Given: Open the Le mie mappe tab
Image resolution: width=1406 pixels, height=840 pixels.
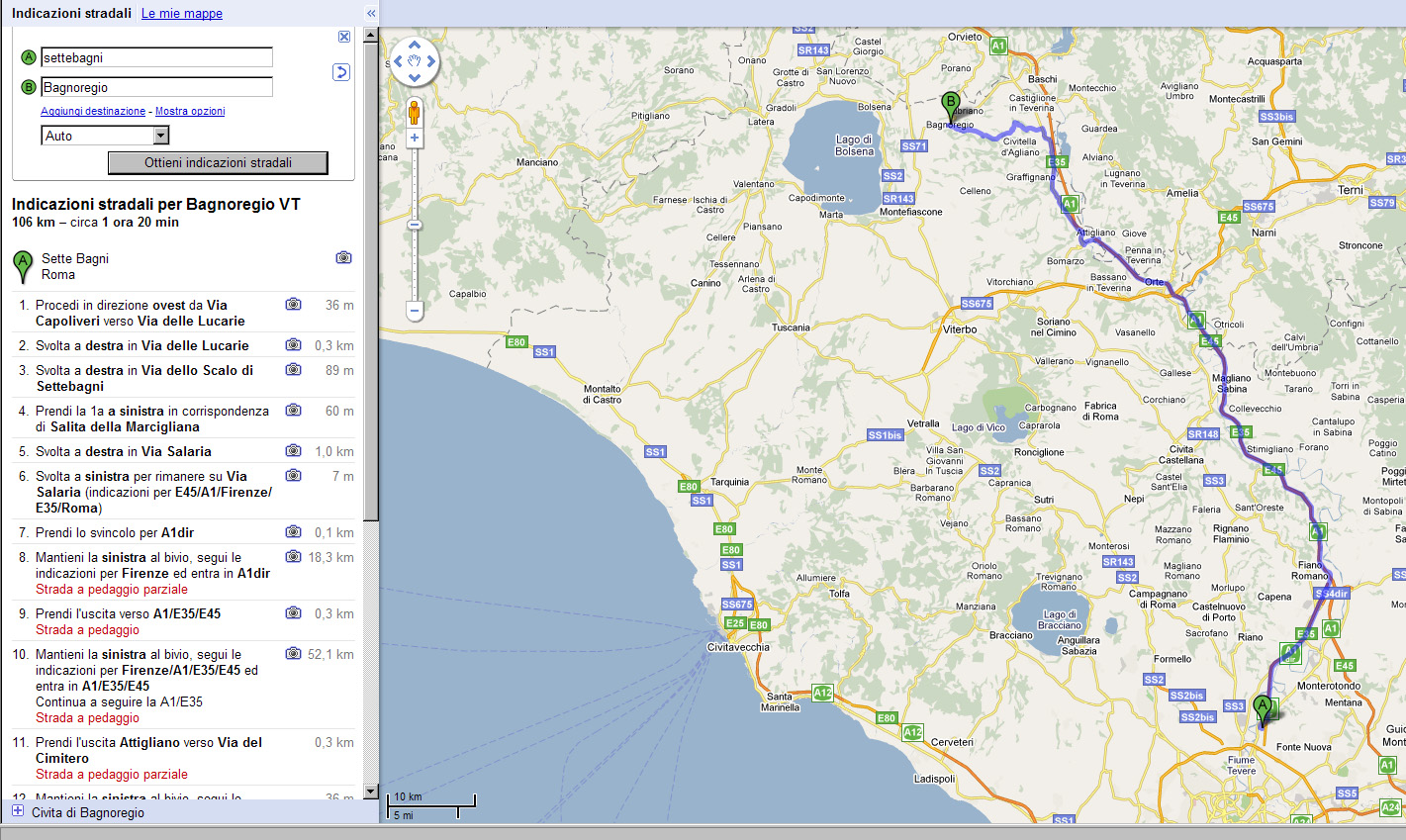Looking at the screenshot, I should pos(182,14).
